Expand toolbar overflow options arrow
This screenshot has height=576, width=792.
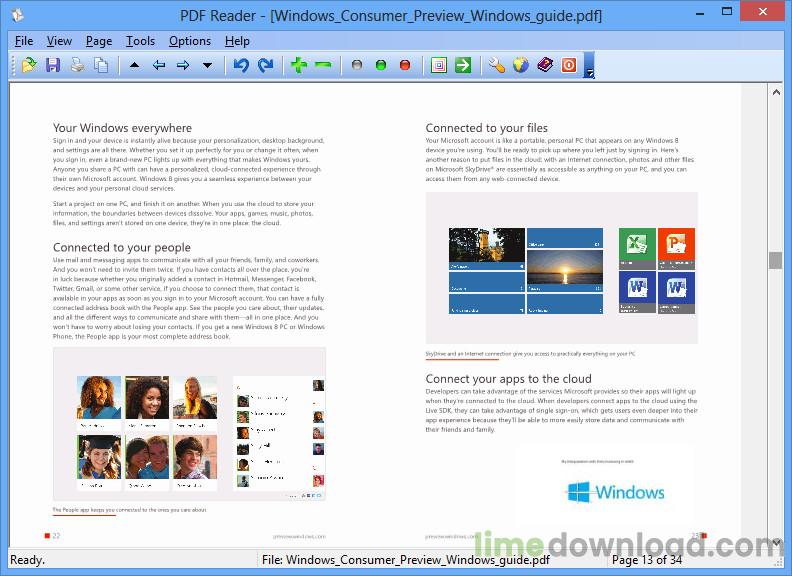(x=589, y=66)
